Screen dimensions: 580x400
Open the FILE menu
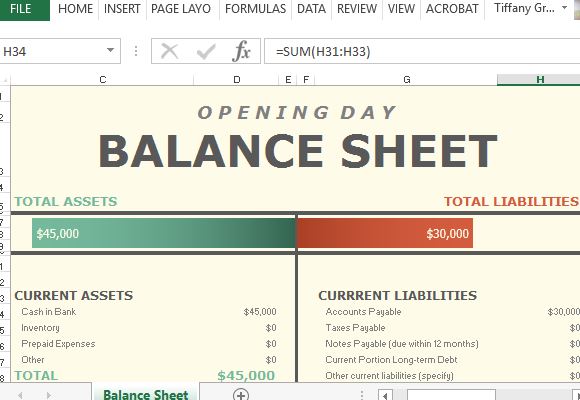[x=21, y=9]
